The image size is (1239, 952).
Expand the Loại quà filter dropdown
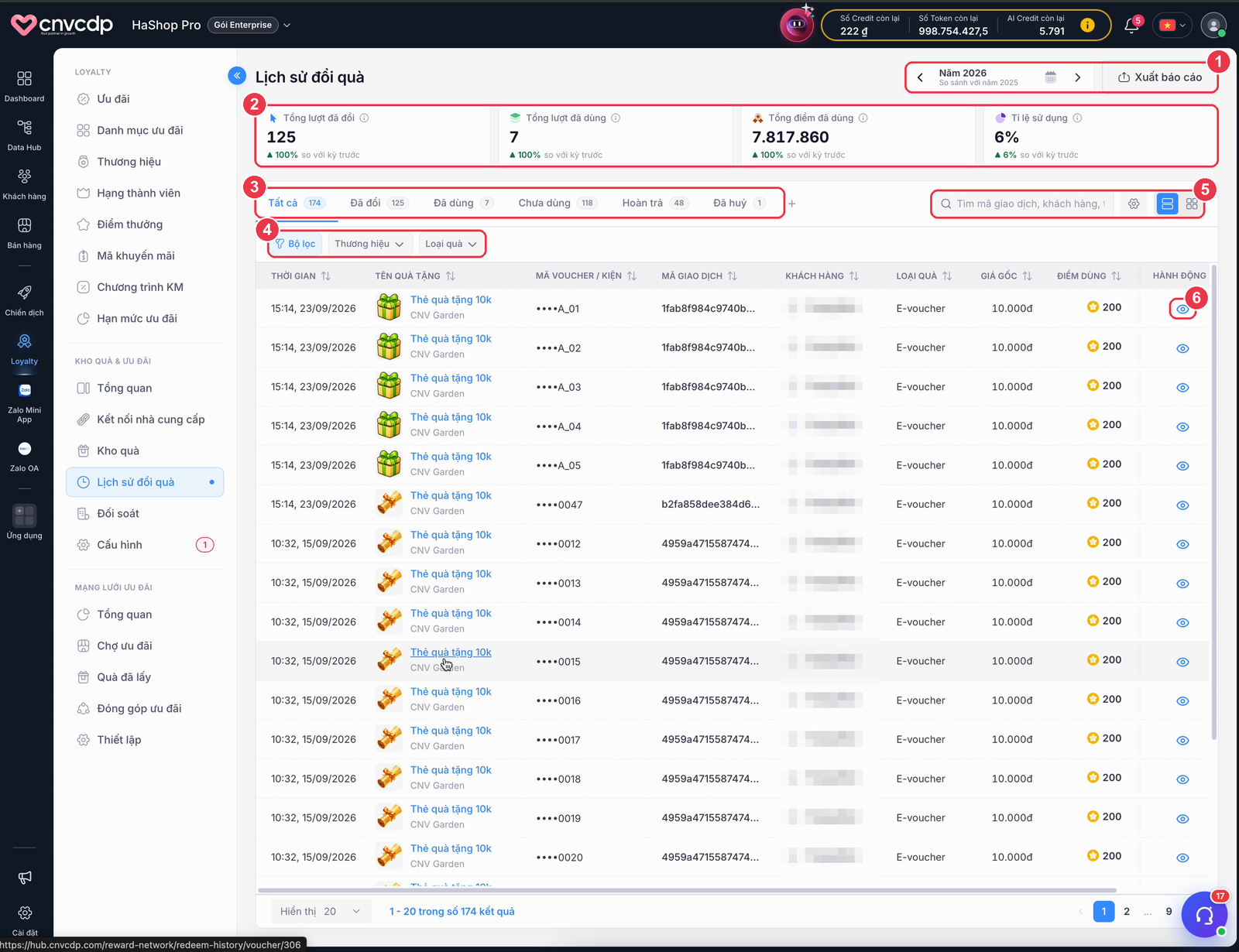click(x=451, y=244)
